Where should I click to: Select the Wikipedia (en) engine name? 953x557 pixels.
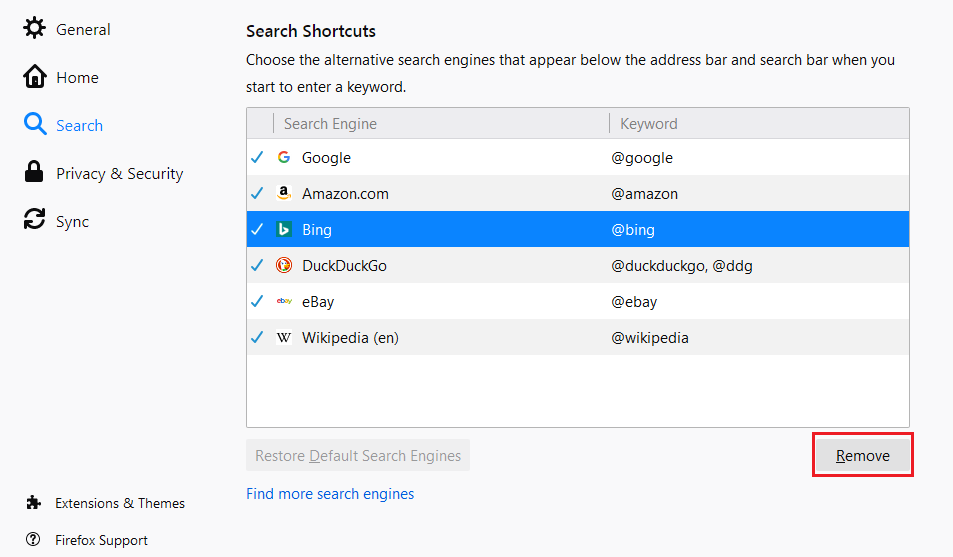[x=350, y=338]
